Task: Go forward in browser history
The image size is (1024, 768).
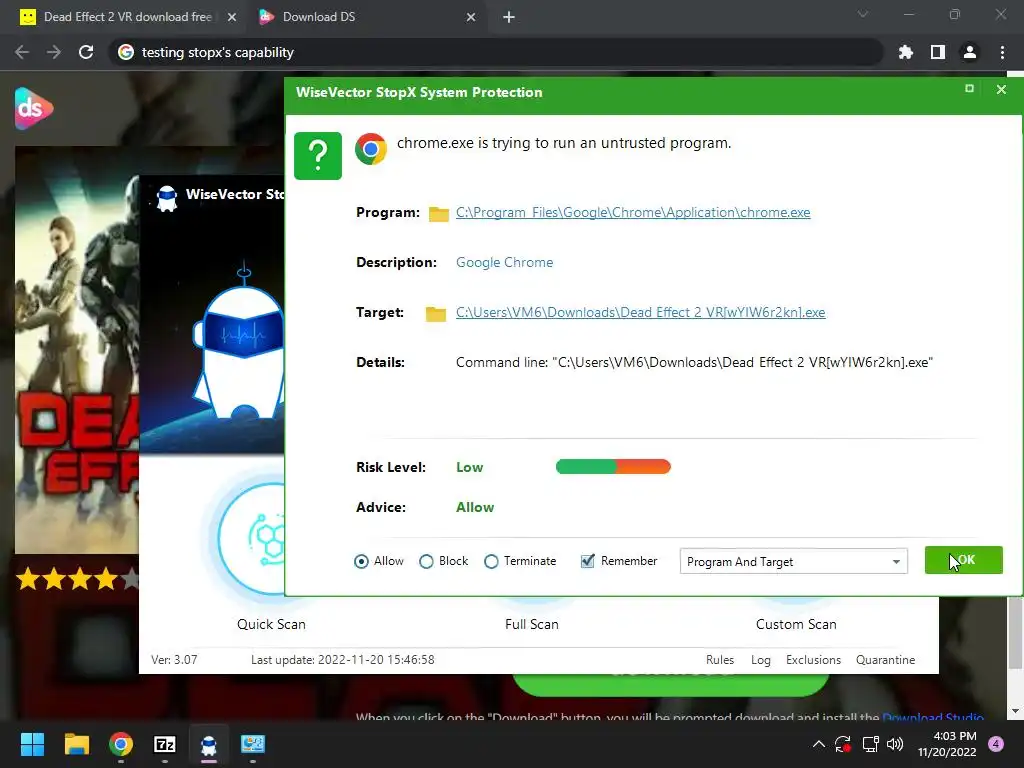Action: point(54,52)
